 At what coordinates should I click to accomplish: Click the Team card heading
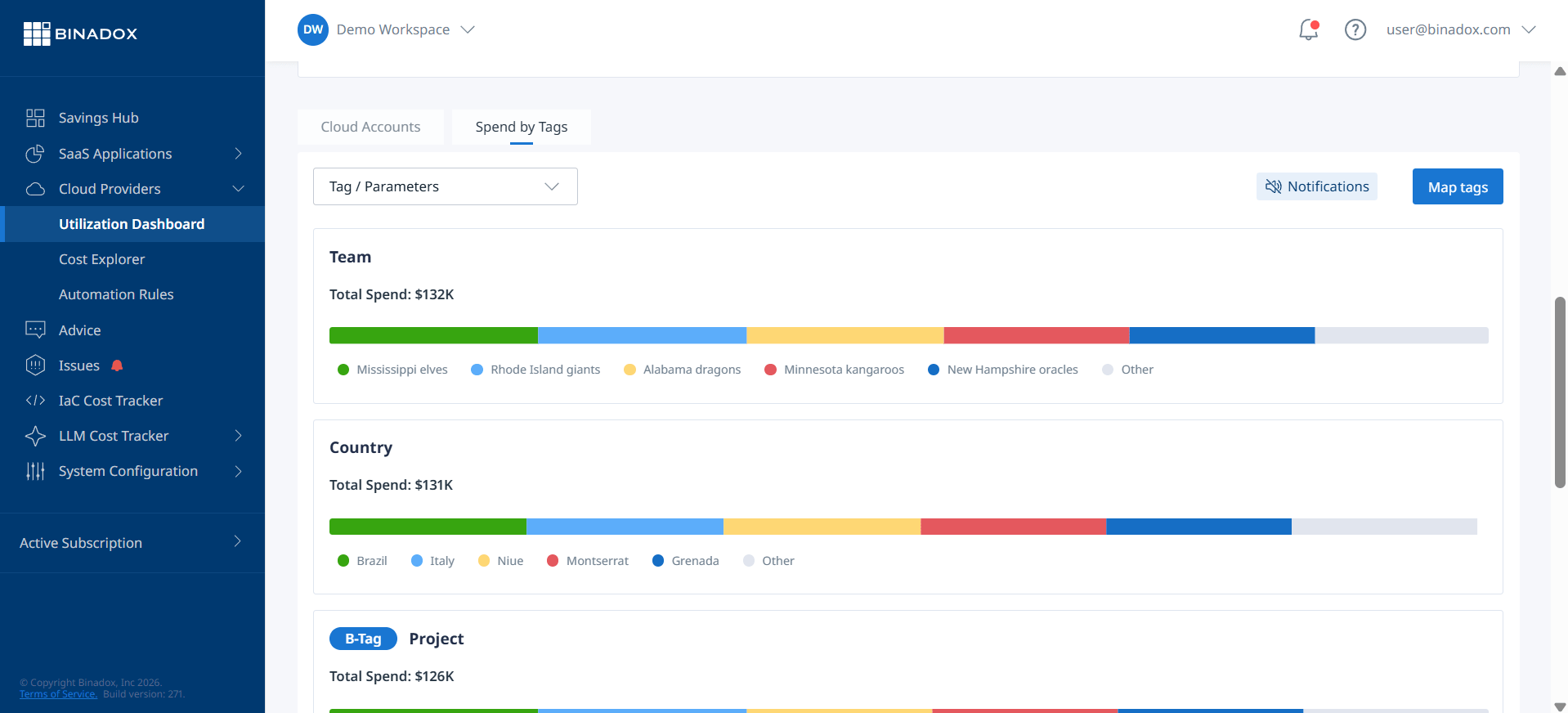(x=350, y=257)
